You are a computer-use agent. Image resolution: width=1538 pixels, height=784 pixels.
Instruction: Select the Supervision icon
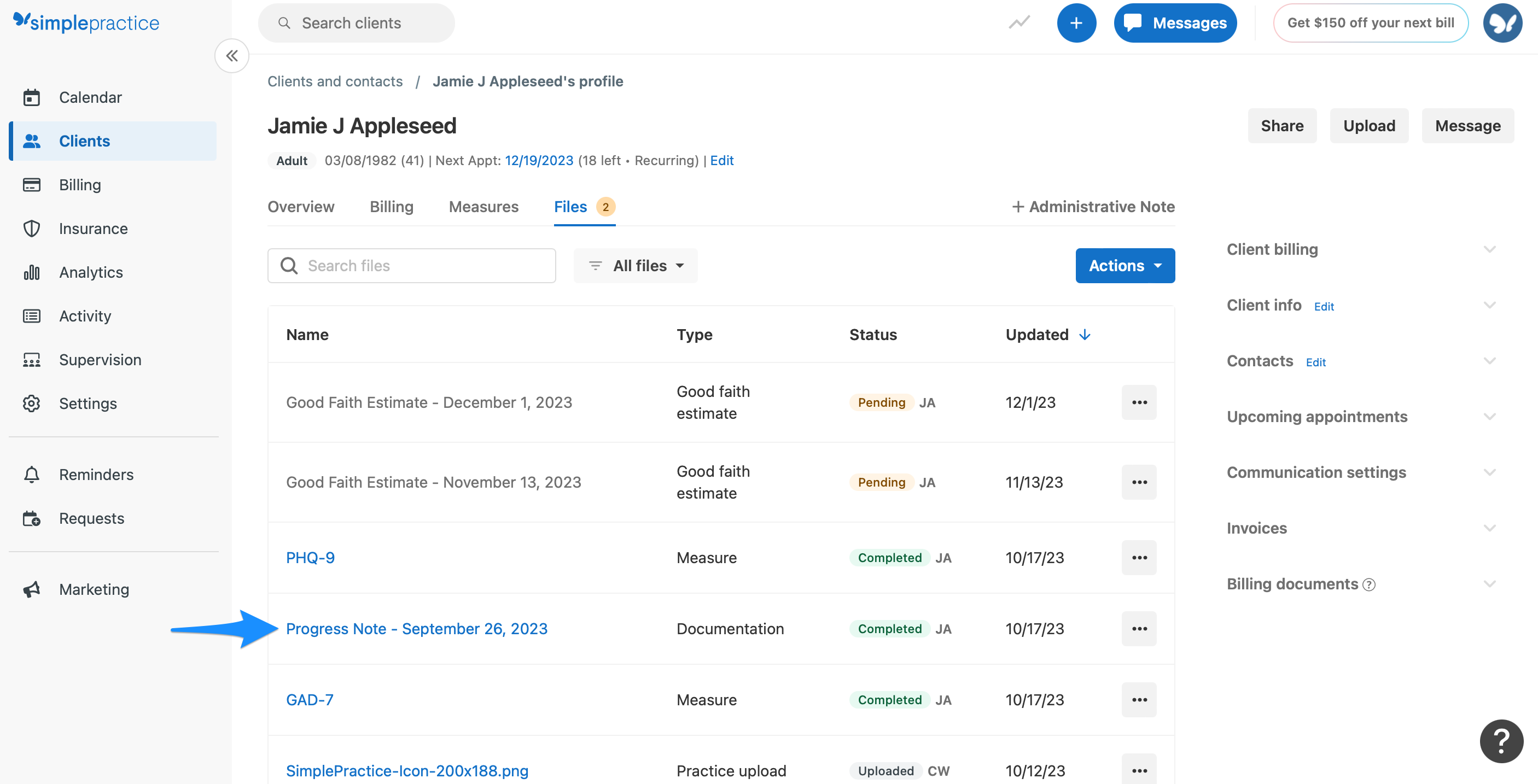pos(32,359)
